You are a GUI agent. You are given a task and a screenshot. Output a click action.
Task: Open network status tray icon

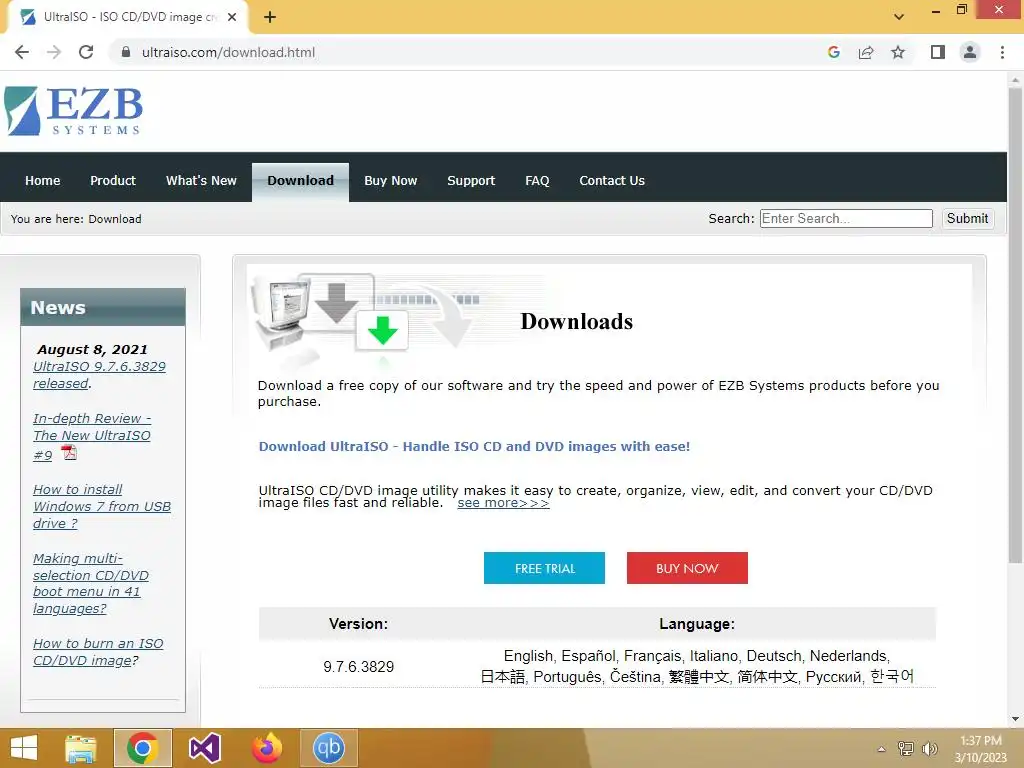(x=906, y=748)
